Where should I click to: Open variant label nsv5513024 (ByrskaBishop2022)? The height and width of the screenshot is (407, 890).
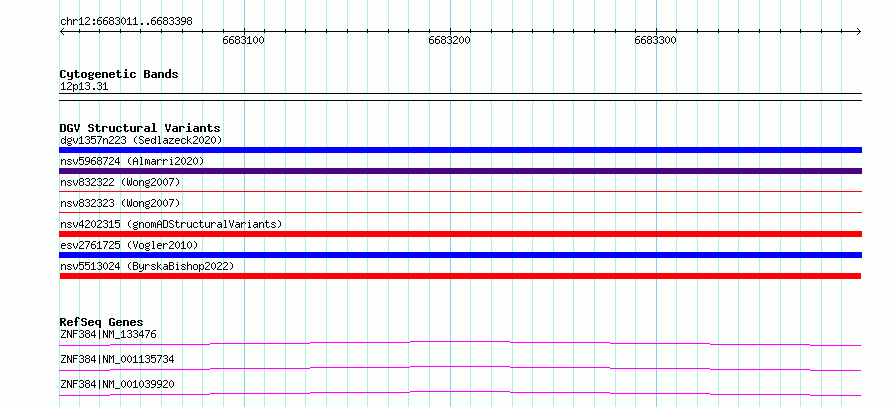point(147,266)
